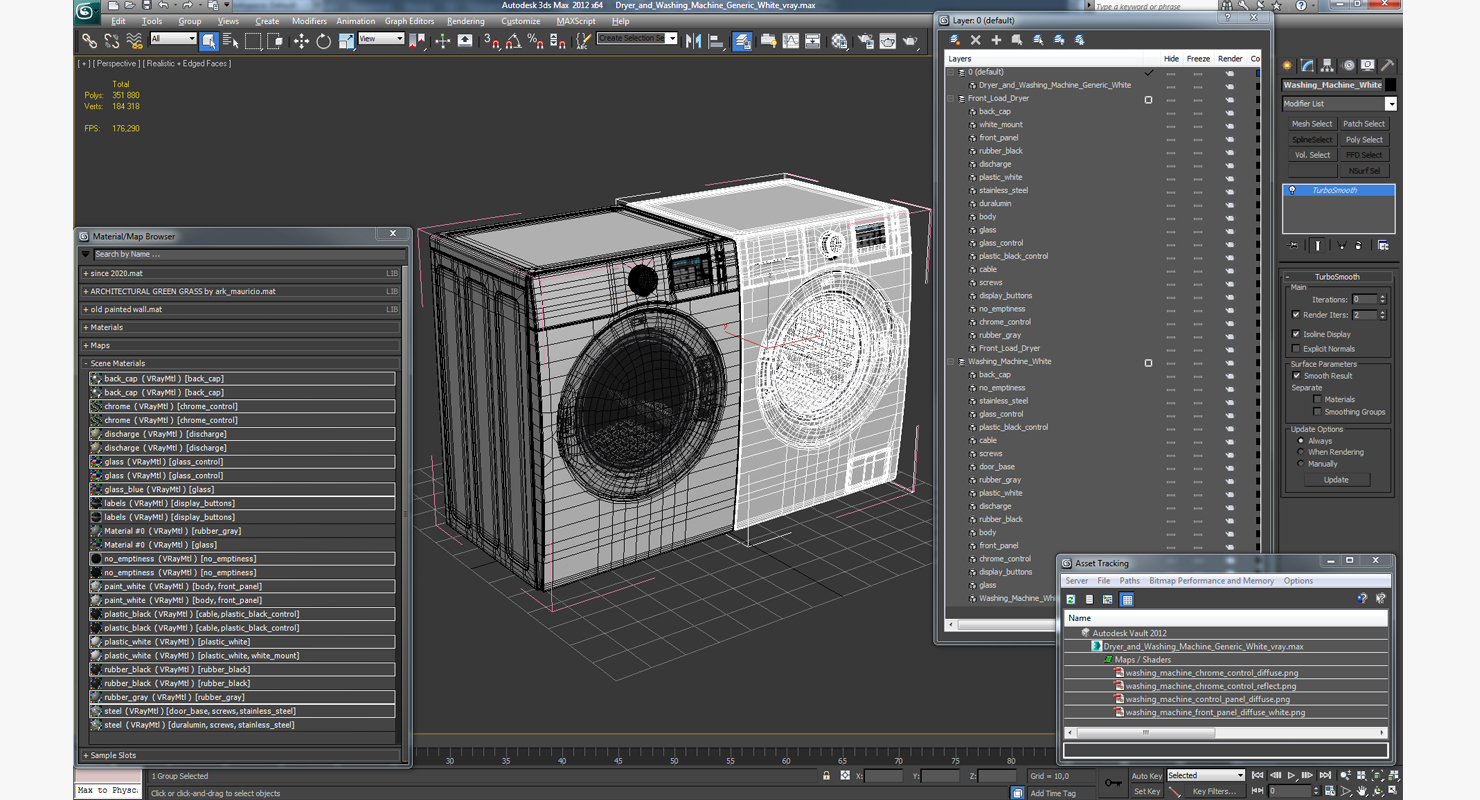Image resolution: width=1480 pixels, height=800 pixels.
Task: Select washing_machine_control_panel_diffuse.png asset row
Action: pos(1226,699)
